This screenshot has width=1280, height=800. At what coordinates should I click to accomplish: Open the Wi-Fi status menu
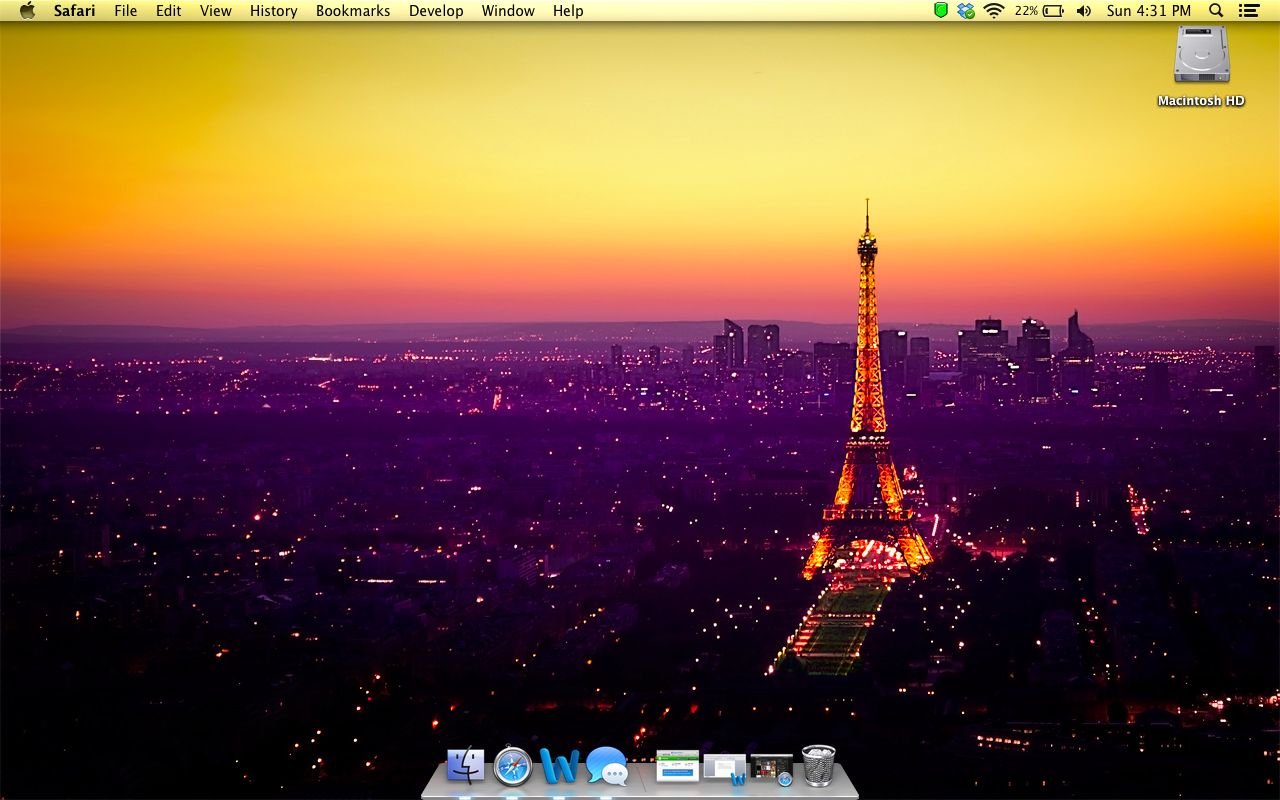coord(993,11)
